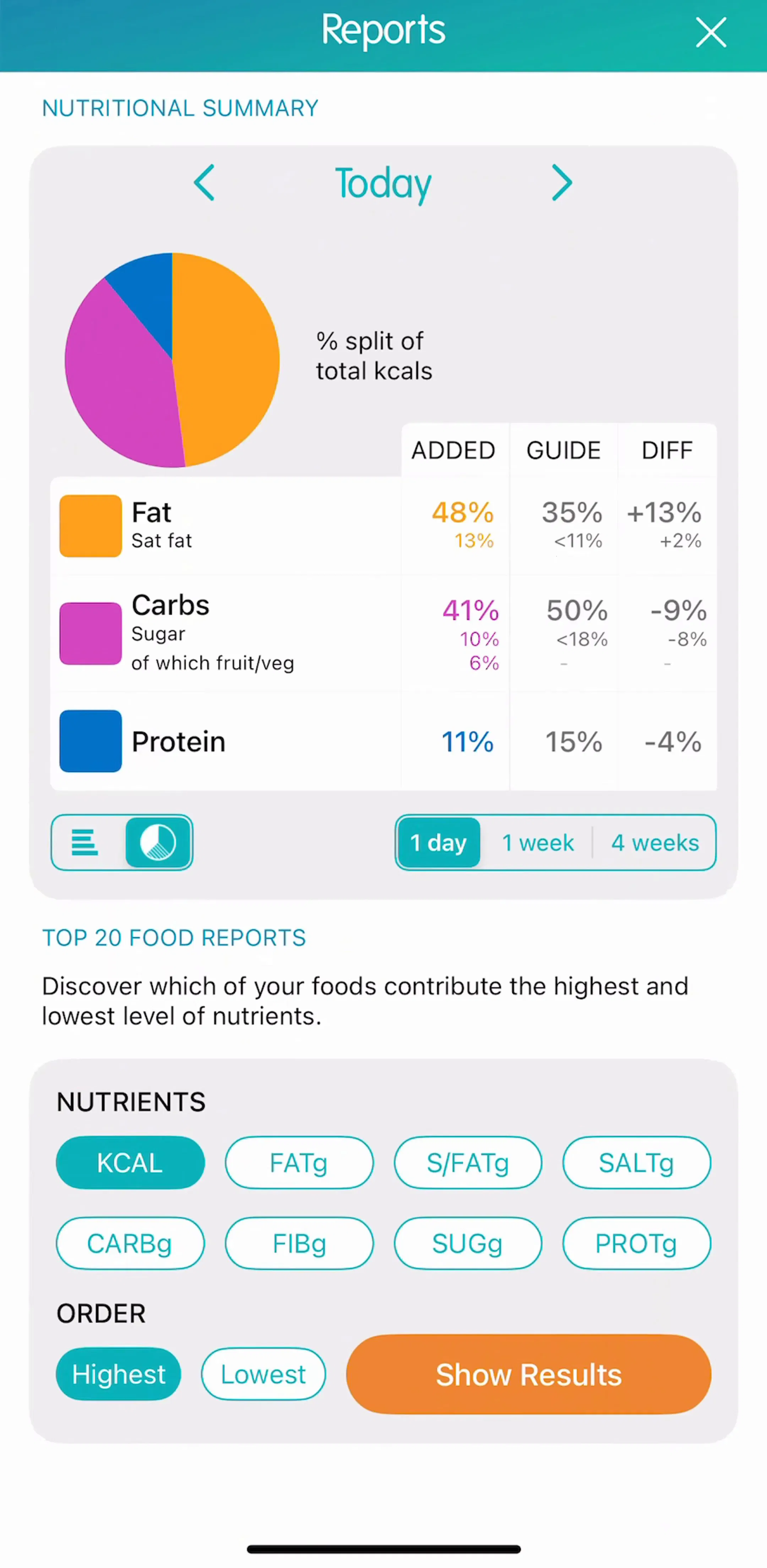
Task: Choose CARBg nutrient option
Action: [x=130, y=1243]
